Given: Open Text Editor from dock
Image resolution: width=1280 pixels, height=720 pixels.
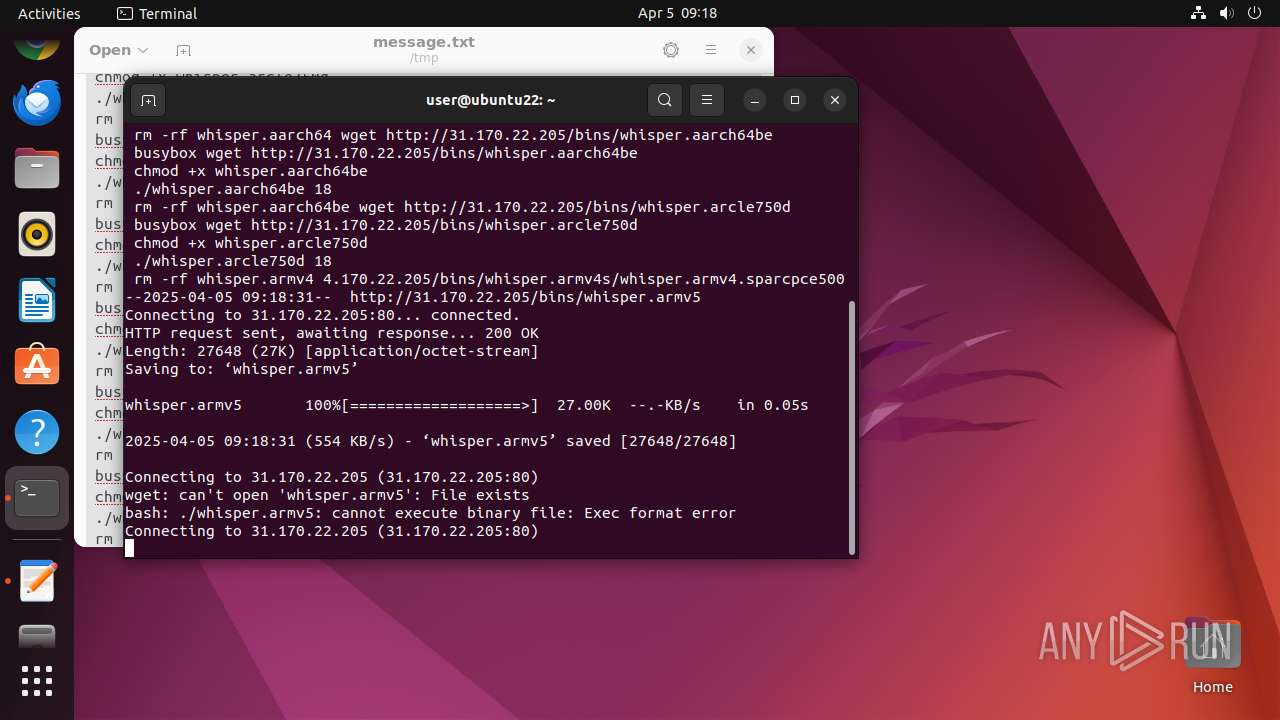Looking at the screenshot, I should point(37,581).
